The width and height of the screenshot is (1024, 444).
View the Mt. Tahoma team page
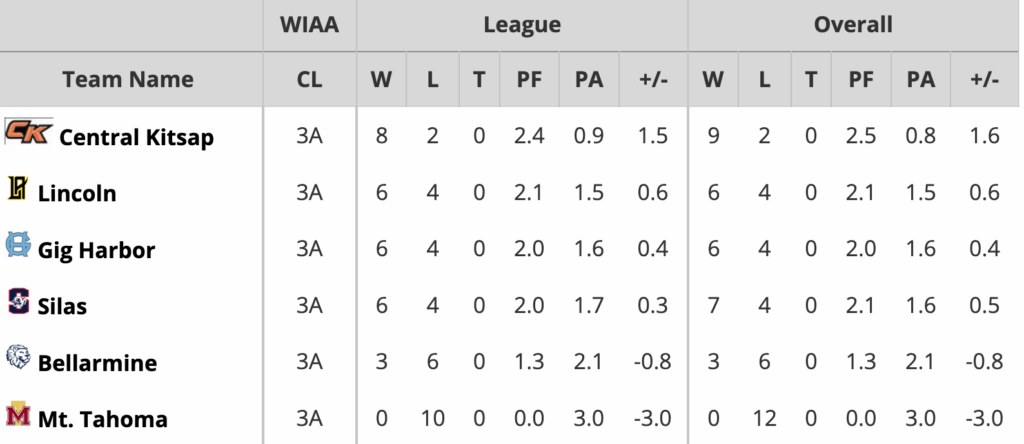[x=89, y=419]
